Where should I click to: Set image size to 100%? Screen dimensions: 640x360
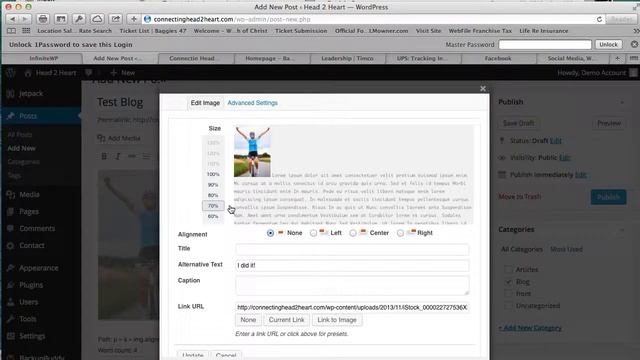[213, 174]
